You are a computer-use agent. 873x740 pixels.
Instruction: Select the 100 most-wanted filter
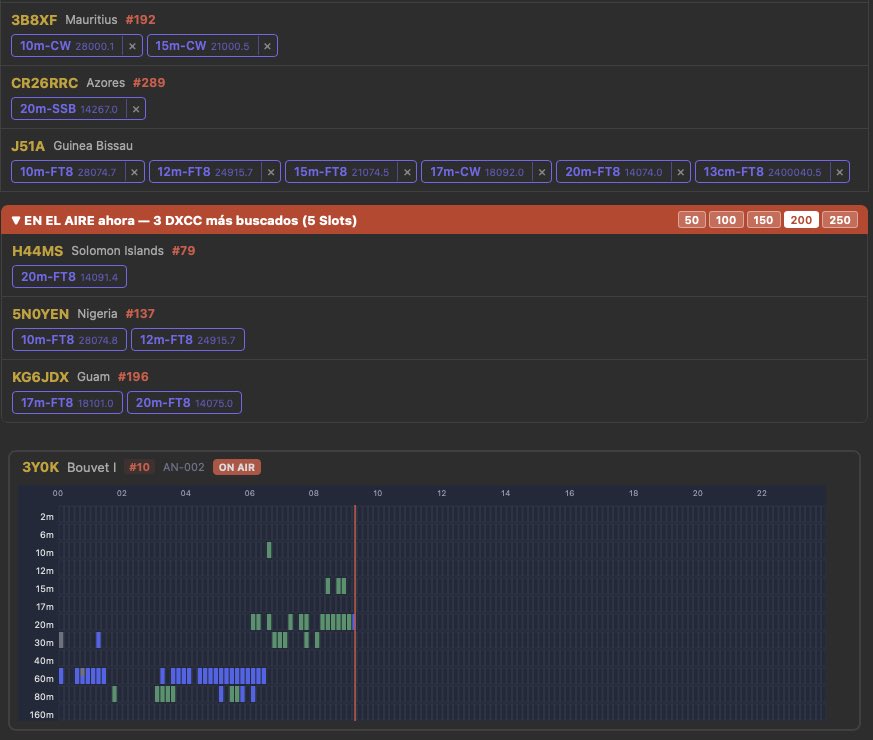[726, 220]
